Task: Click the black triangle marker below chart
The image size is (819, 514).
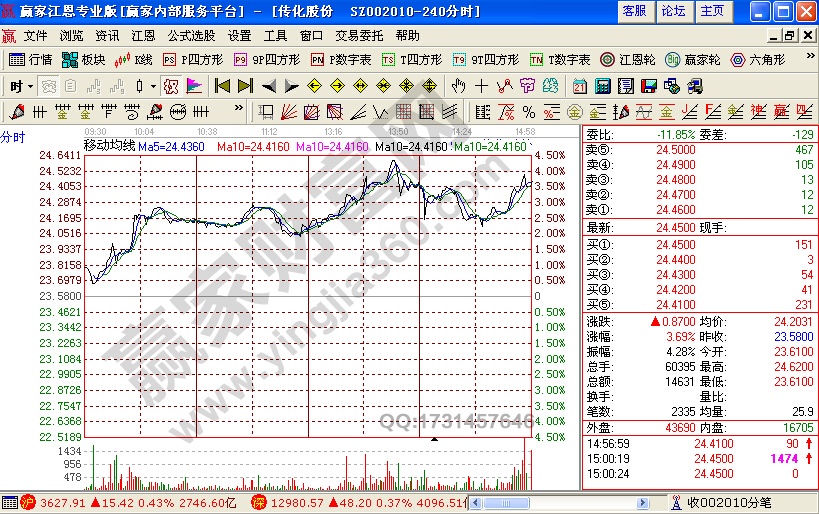Action: 434,439
